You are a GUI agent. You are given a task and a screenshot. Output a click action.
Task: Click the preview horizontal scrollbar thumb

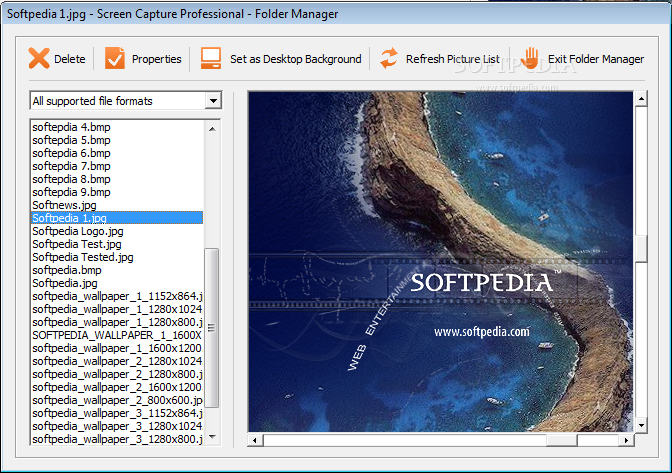562,440
